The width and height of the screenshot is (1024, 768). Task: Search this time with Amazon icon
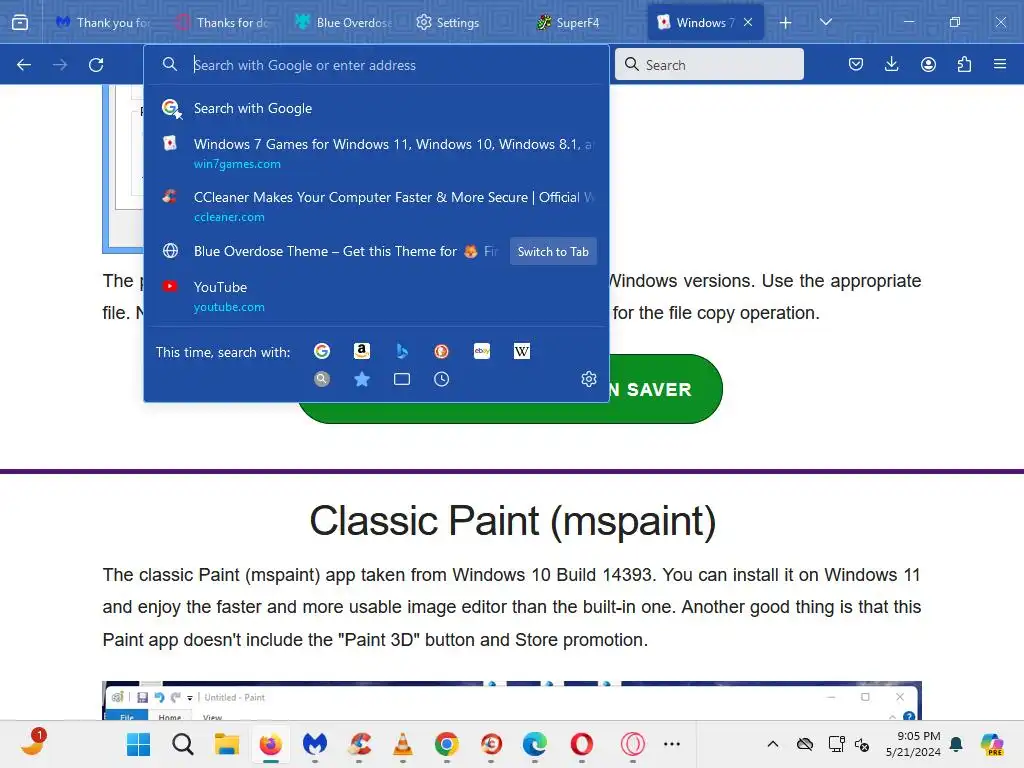(362, 351)
